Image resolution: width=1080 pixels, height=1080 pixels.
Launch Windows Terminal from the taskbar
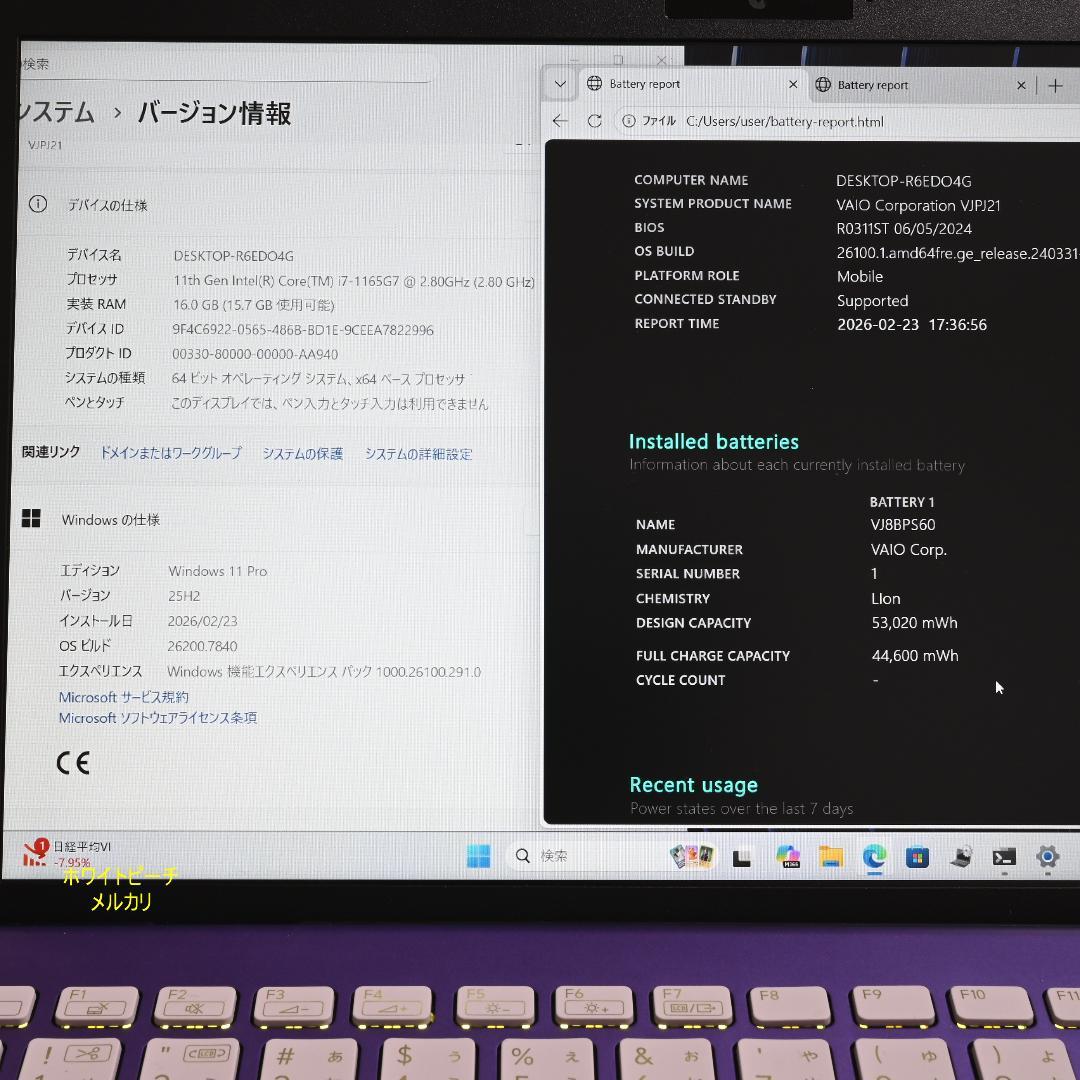(x=1003, y=857)
